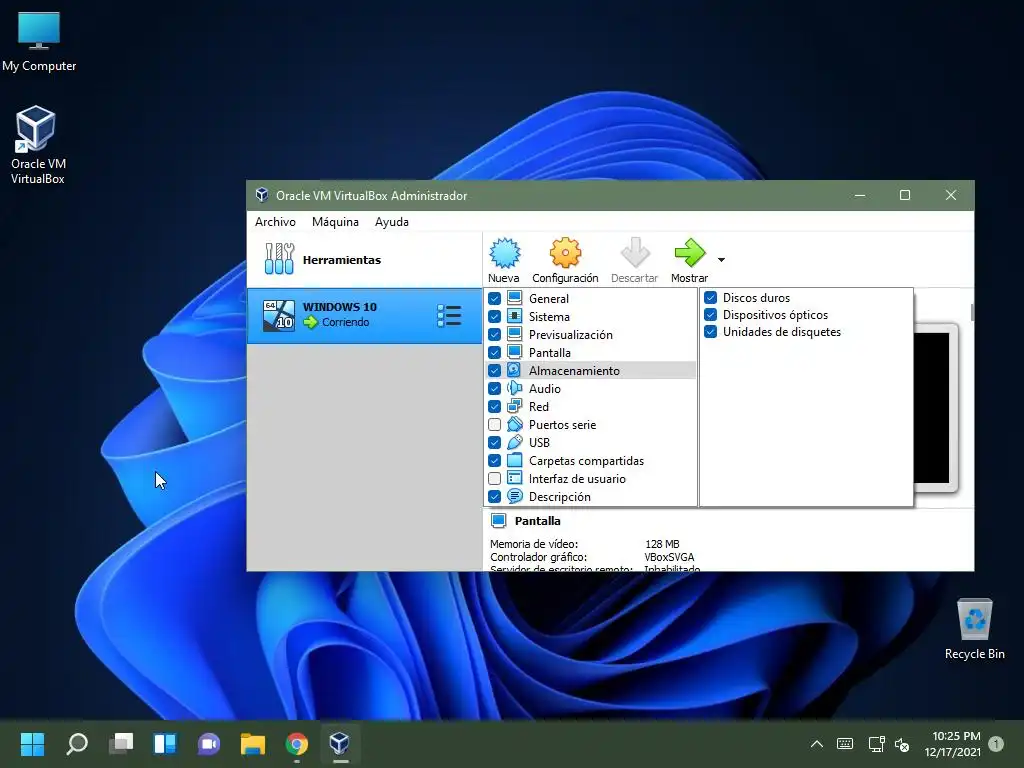The width and height of the screenshot is (1024, 768).
Task: Open the clock showing 10:25 PM
Action: pos(953,744)
